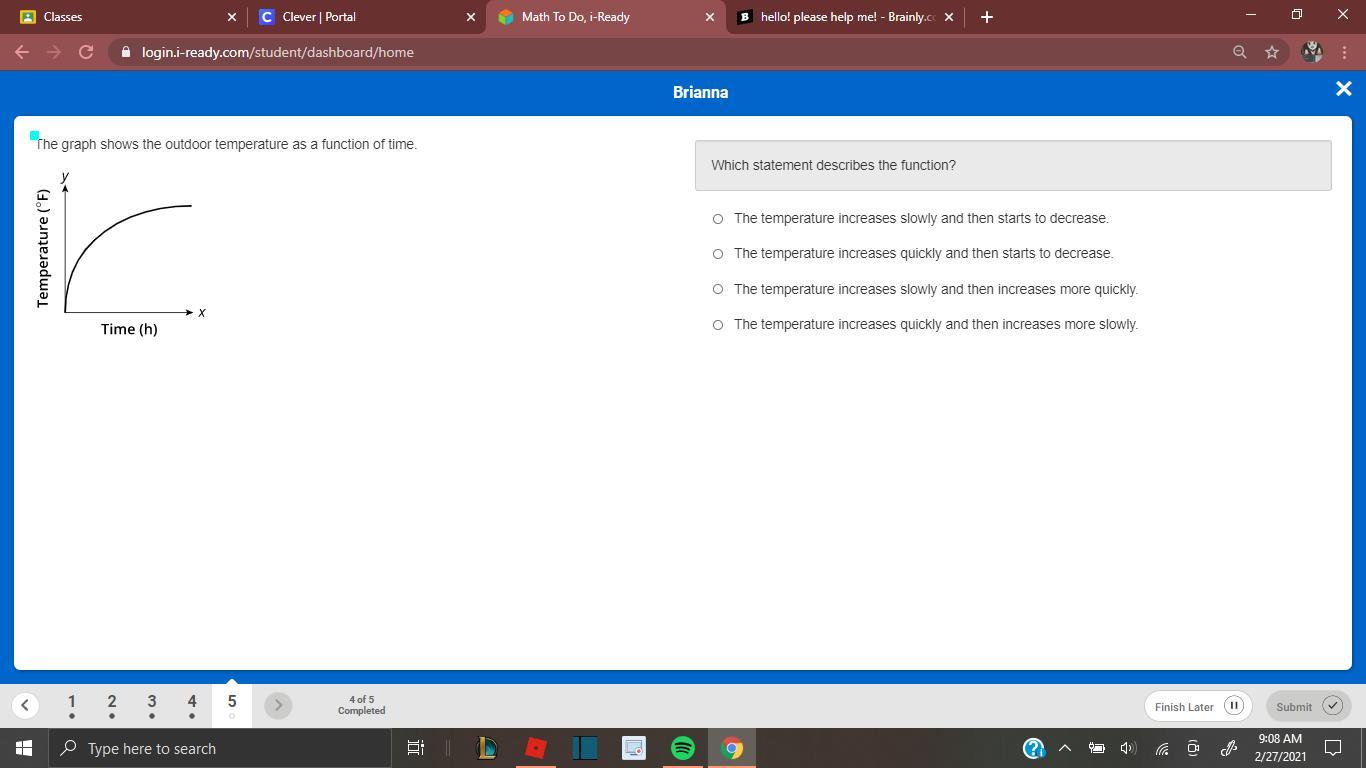Select 'increases slowly and then starts to decrease' option
Viewport: 1366px width, 768px height.
point(718,219)
